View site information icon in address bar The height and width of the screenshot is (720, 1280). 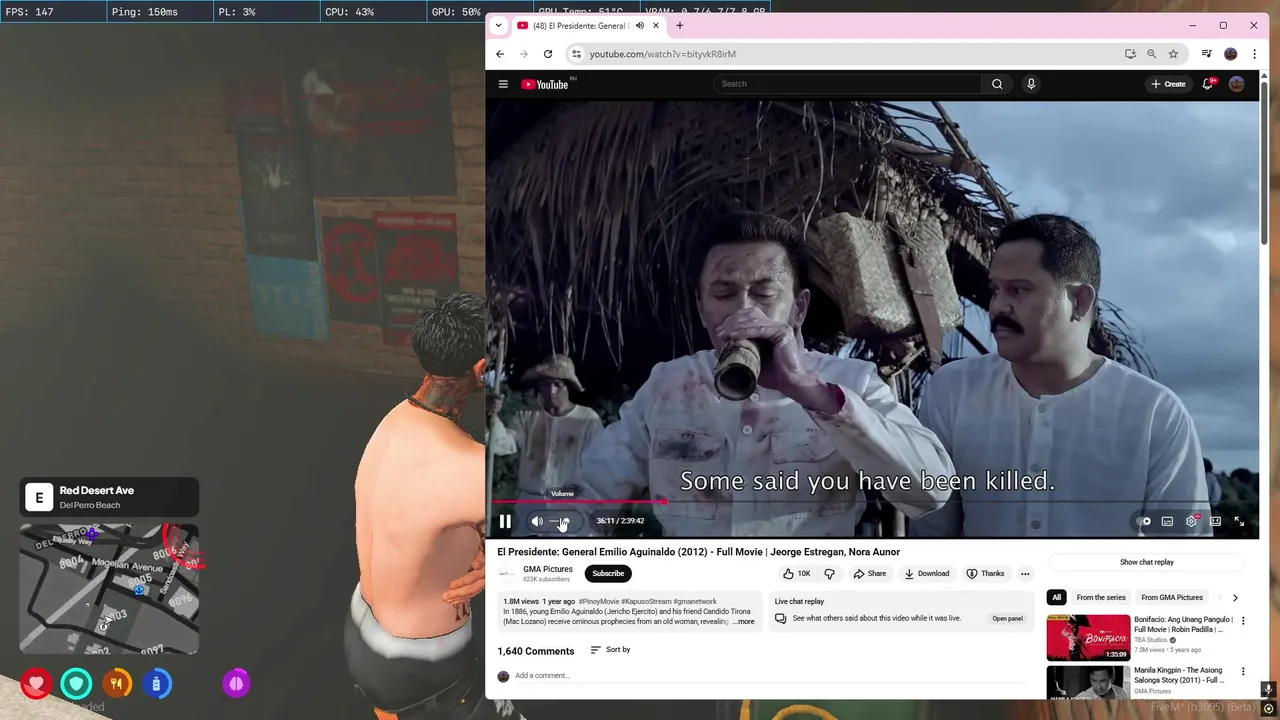pyautogui.click(x=575, y=54)
